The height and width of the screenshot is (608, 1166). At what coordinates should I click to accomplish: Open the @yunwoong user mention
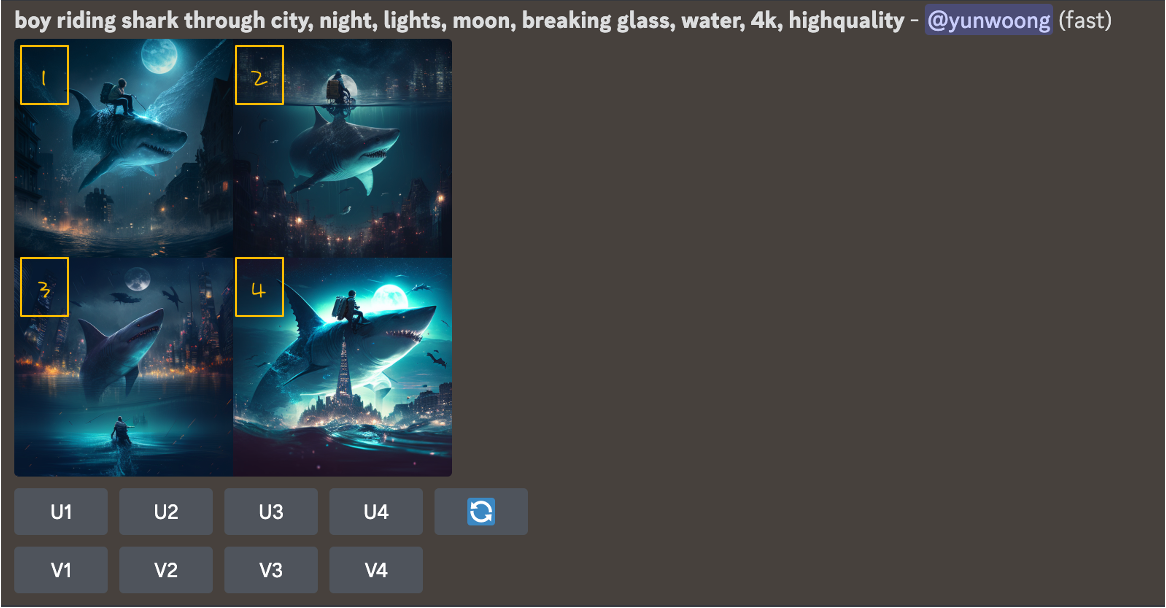pyautogui.click(x=988, y=20)
